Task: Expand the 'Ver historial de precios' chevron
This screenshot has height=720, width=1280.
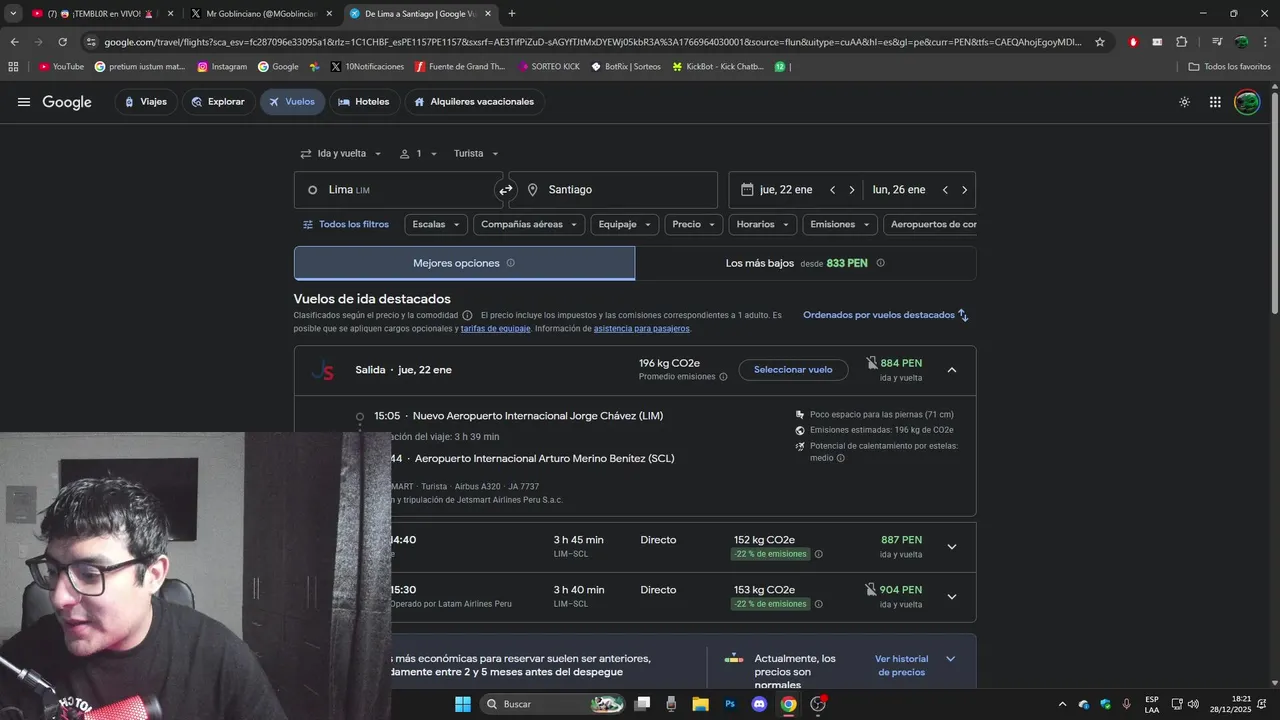Action: pyautogui.click(x=951, y=659)
